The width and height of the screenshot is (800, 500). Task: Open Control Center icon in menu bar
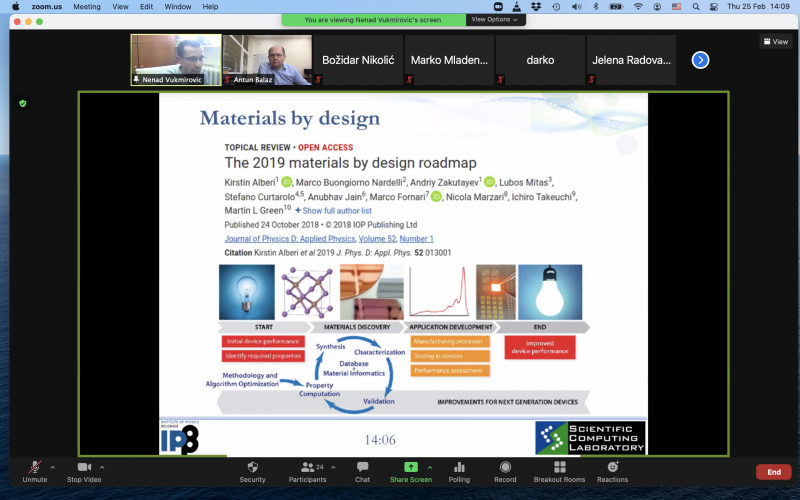pos(714,7)
